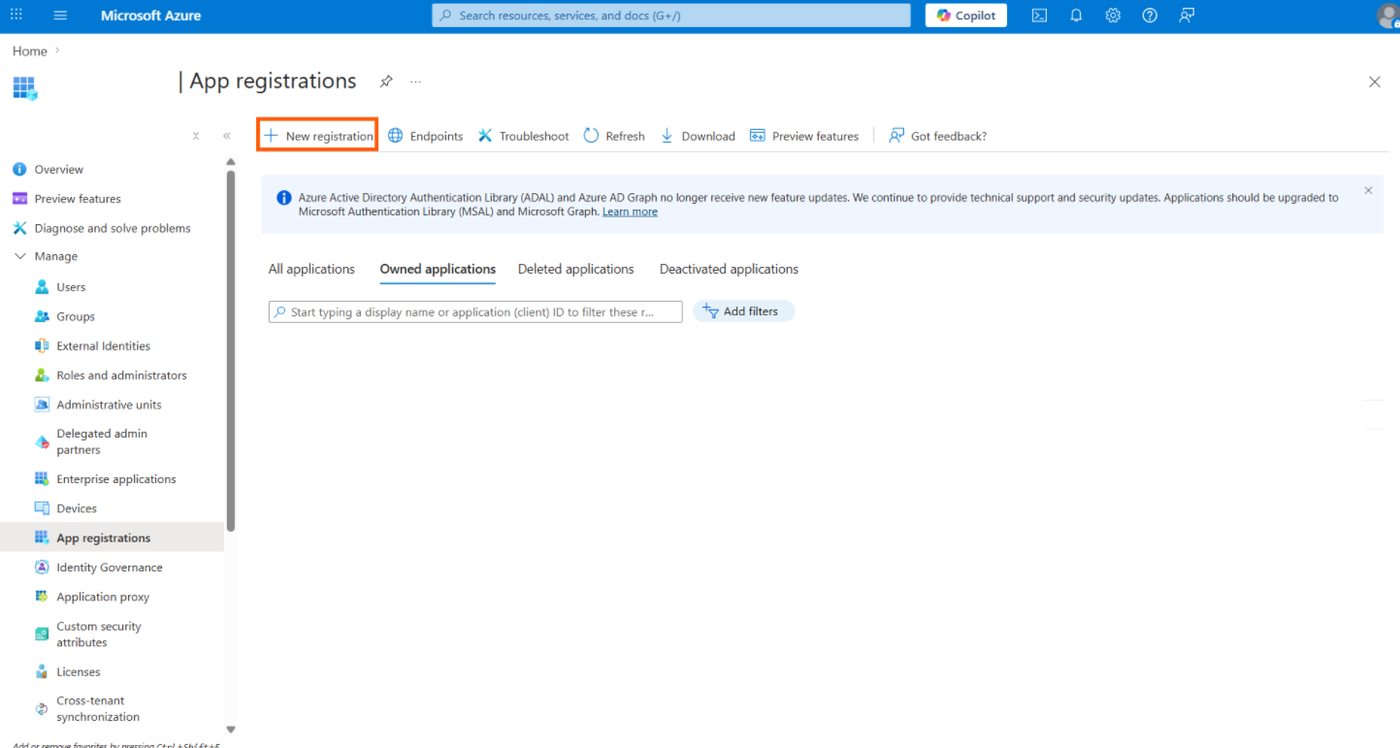Open Diagnose and solve problems

pos(112,228)
